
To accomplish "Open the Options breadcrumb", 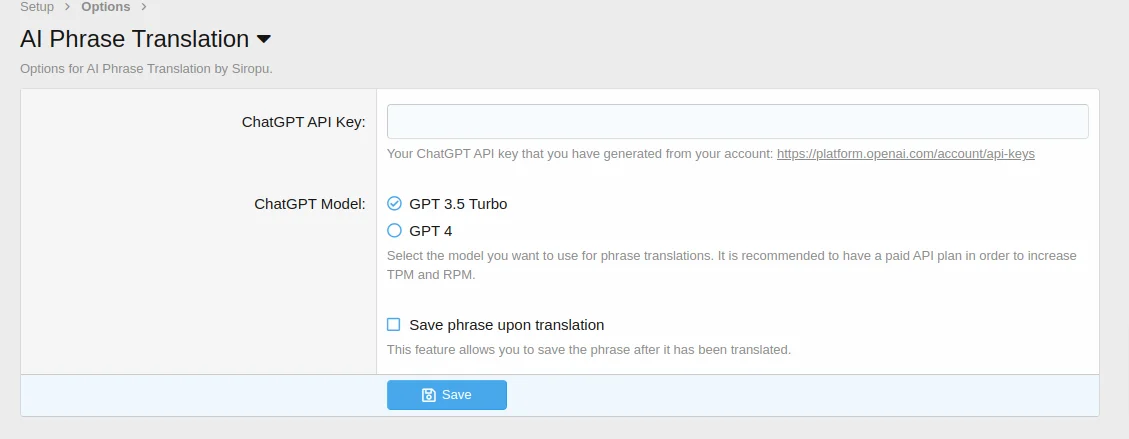I will [x=106, y=7].
